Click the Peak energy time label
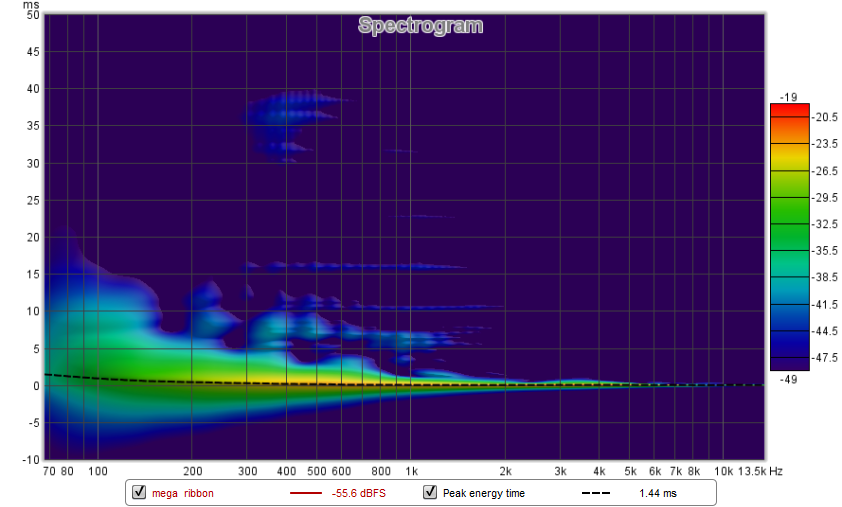842x507 pixels. pos(484,493)
